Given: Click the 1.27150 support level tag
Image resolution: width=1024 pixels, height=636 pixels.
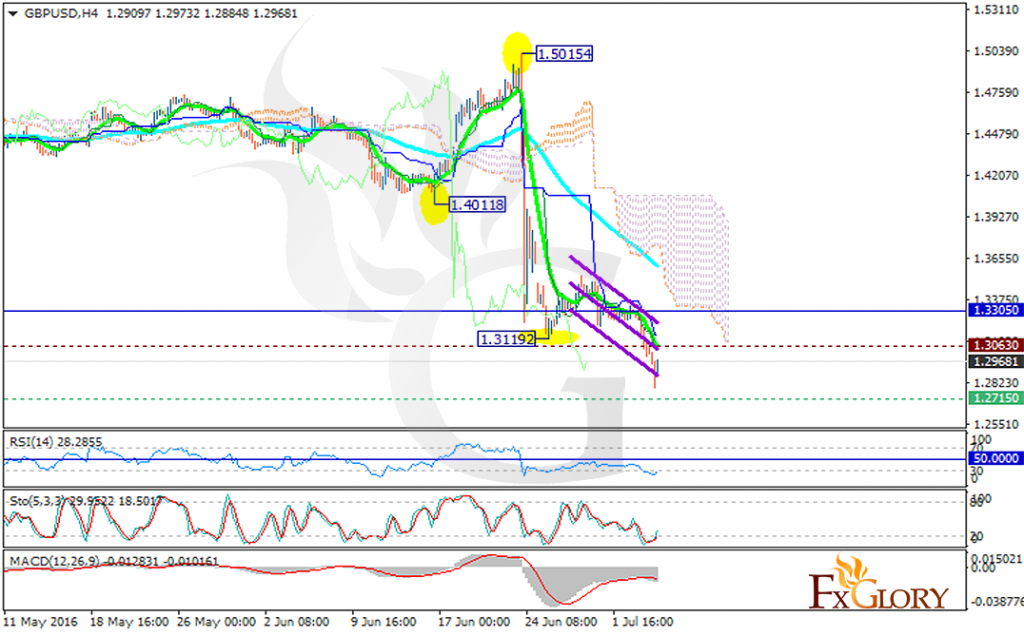Looking at the screenshot, I should (x=995, y=398).
